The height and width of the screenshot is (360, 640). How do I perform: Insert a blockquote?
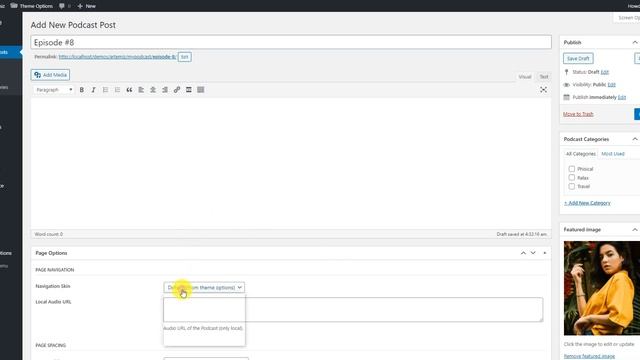(129, 90)
